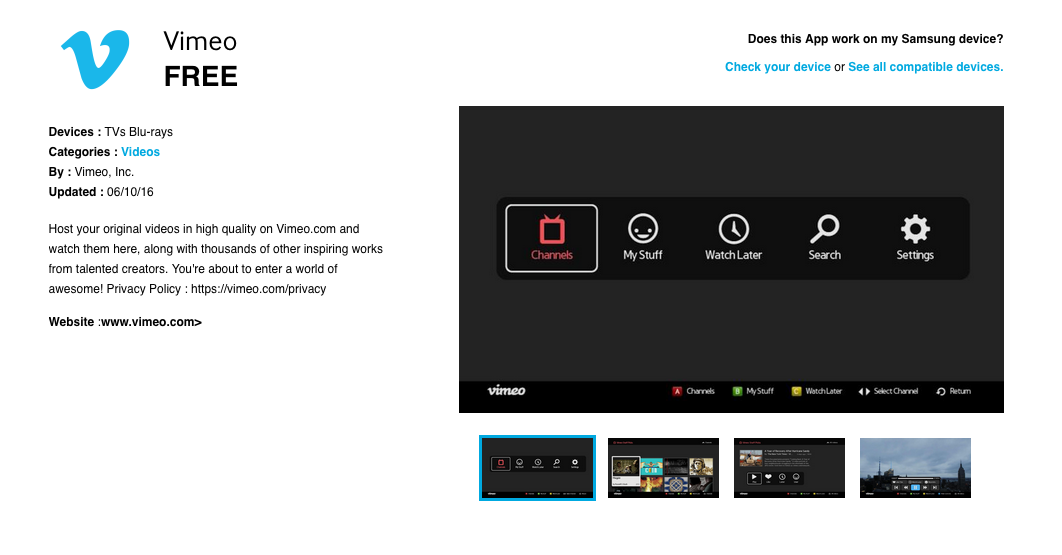The height and width of the screenshot is (555, 1062).
Task: Select the My Stuff smiley icon
Action: click(643, 228)
